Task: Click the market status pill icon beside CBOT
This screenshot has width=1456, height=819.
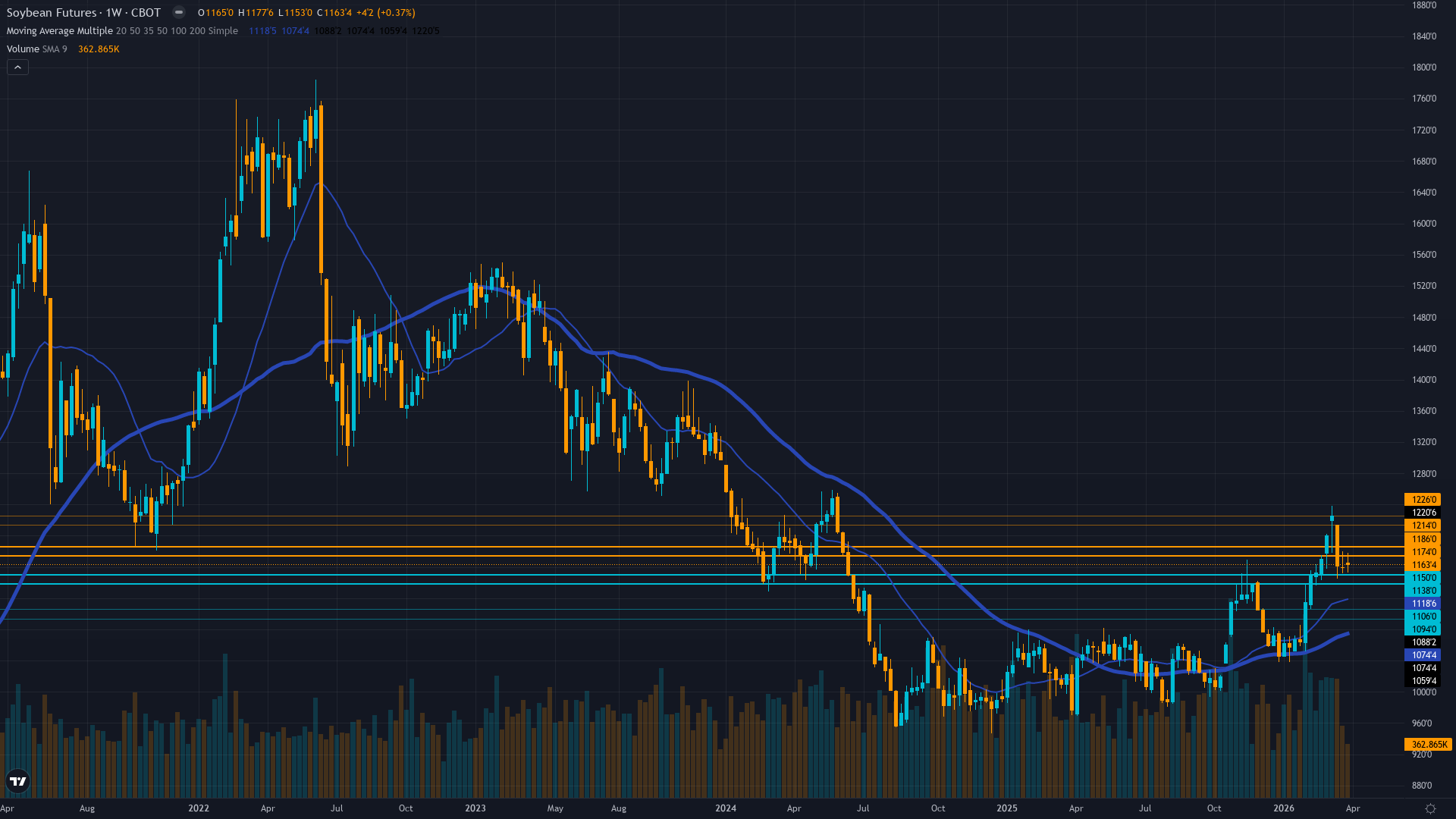Action: pos(179,12)
